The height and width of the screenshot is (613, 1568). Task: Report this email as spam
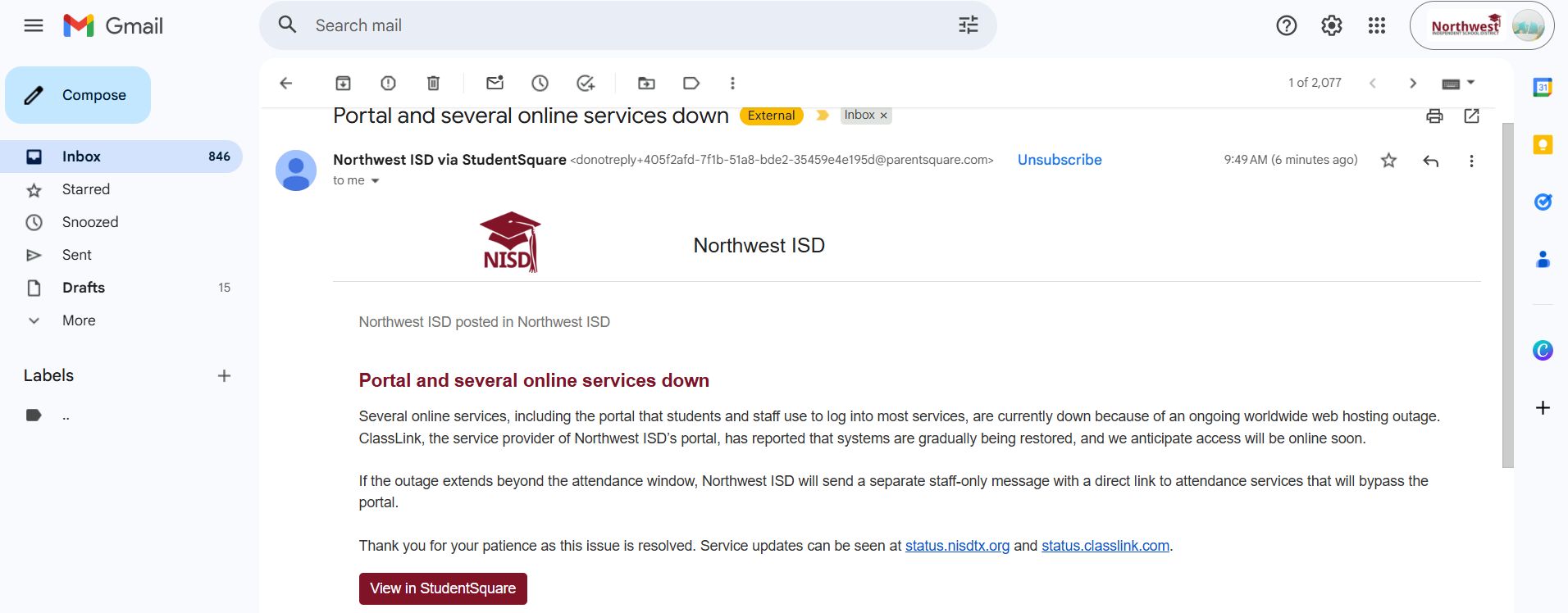pyautogui.click(x=388, y=83)
